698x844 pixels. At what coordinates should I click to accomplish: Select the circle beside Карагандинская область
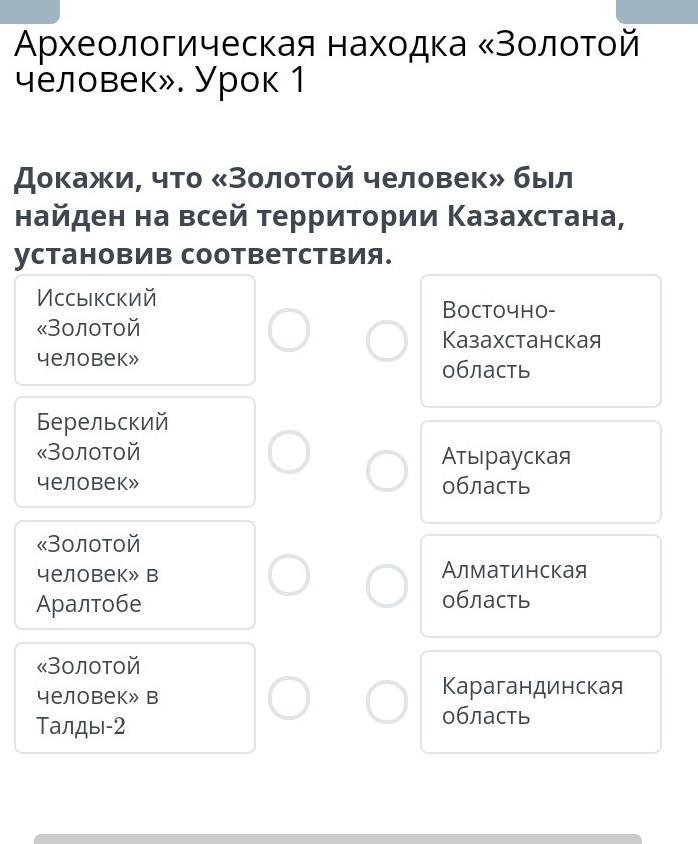point(387,702)
